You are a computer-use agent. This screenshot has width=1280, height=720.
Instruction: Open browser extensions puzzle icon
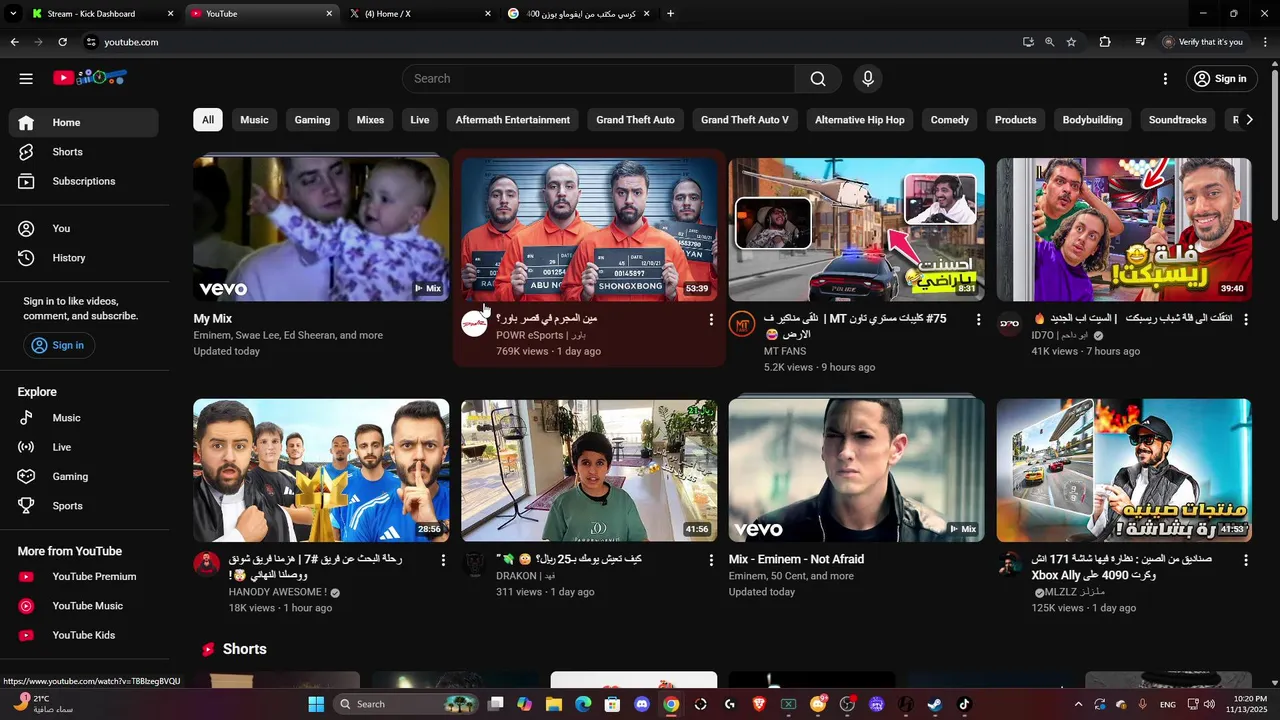click(1105, 42)
